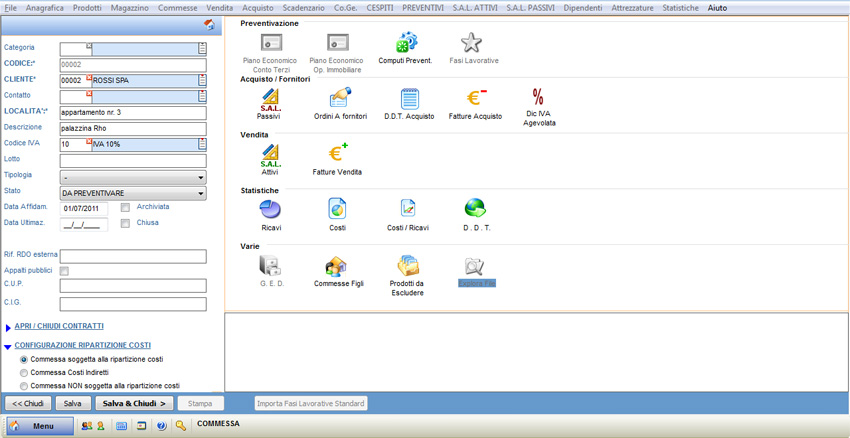Open Computi Prevent. icon
The image size is (850, 438).
pos(405,43)
